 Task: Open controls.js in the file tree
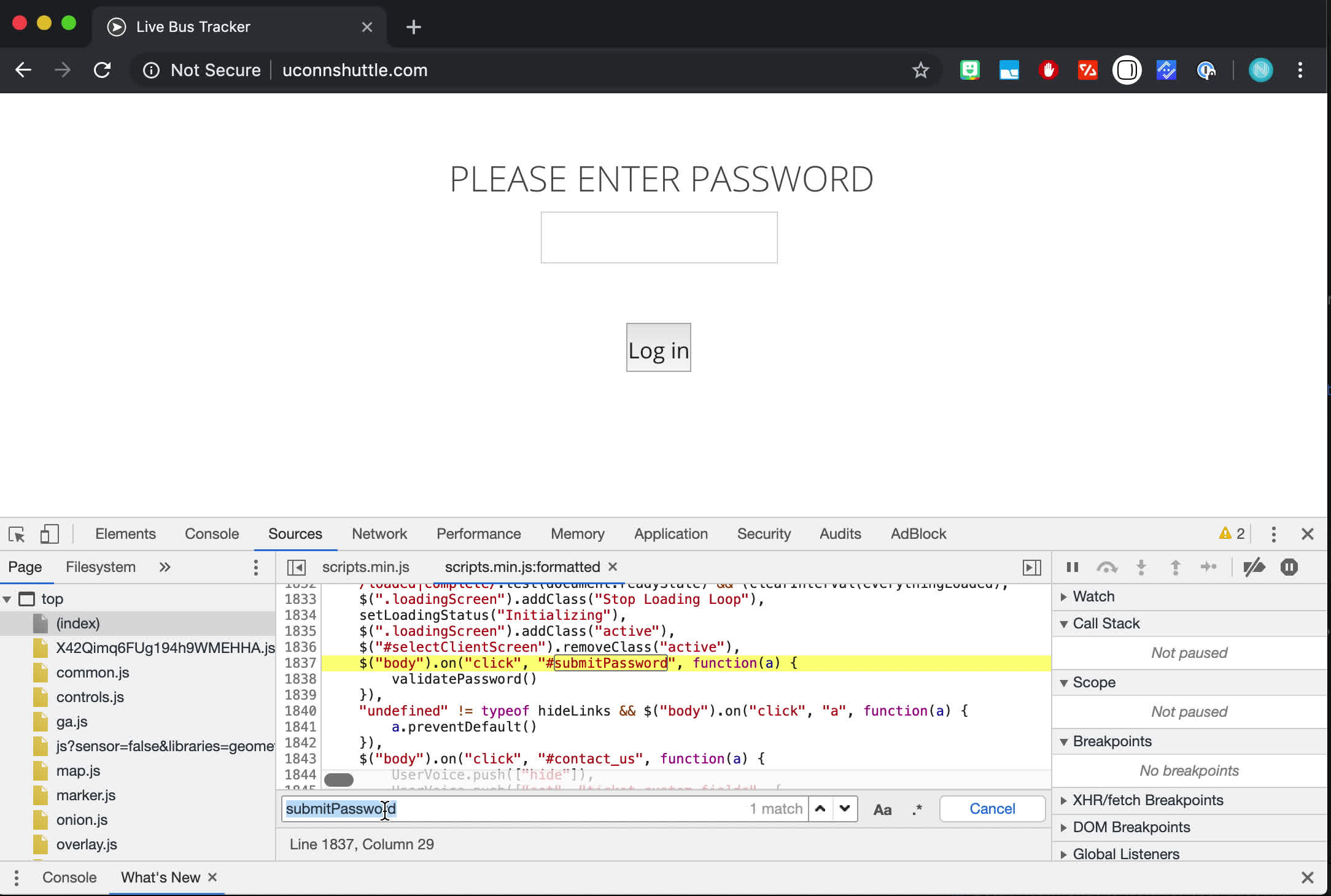[x=90, y=697]
